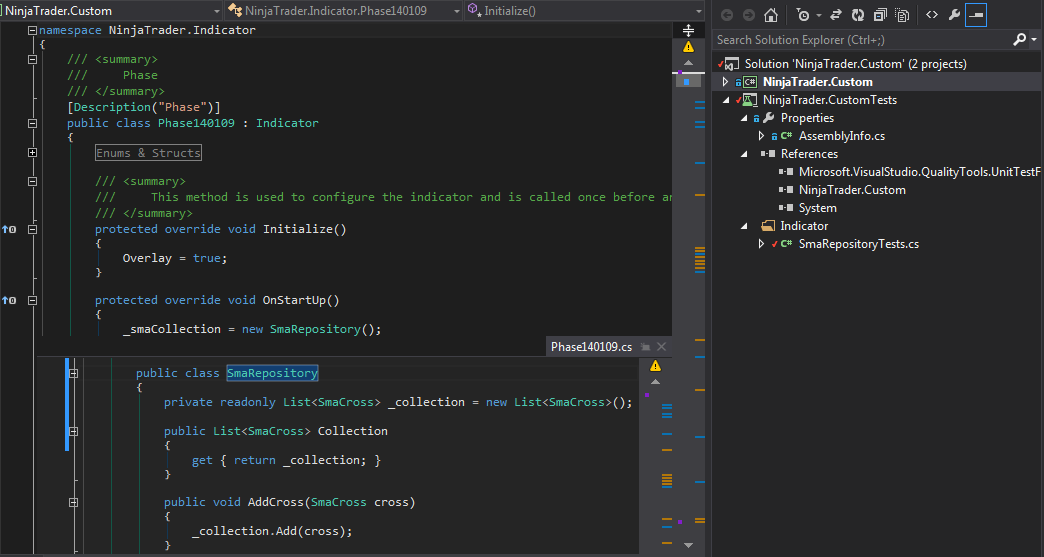Select the NinjaTrader.Custom reference entry
The width and height of the screenshot is (1044, 557).
click(852, 190)
